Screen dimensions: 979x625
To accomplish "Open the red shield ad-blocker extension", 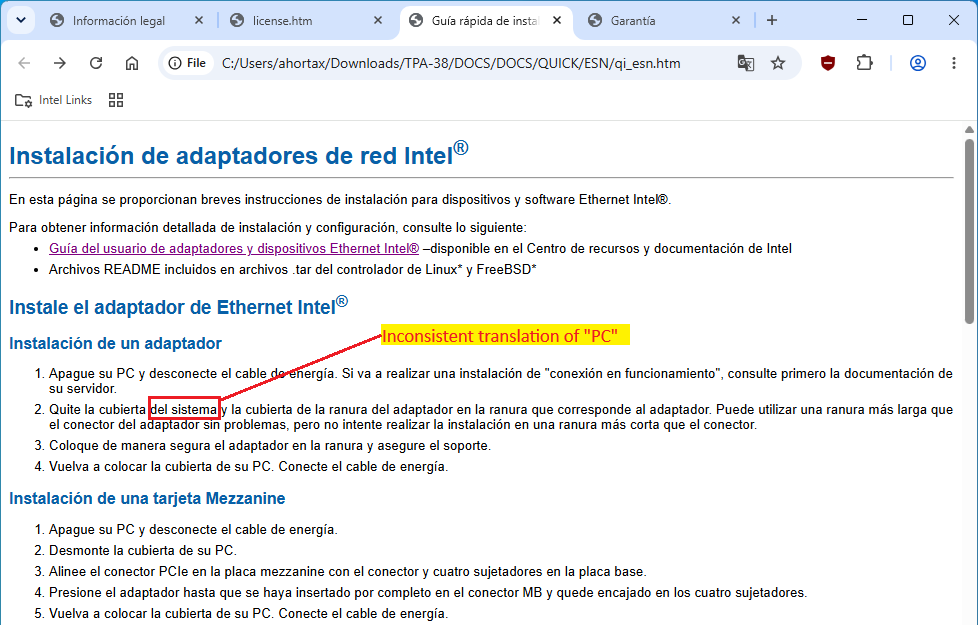I will coord(828,63).
